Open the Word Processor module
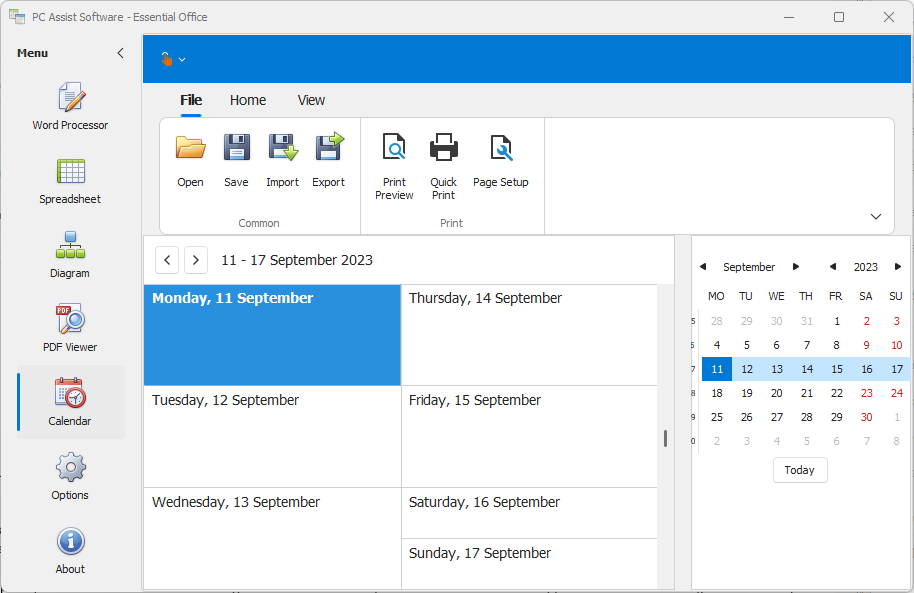 (70, 106)
